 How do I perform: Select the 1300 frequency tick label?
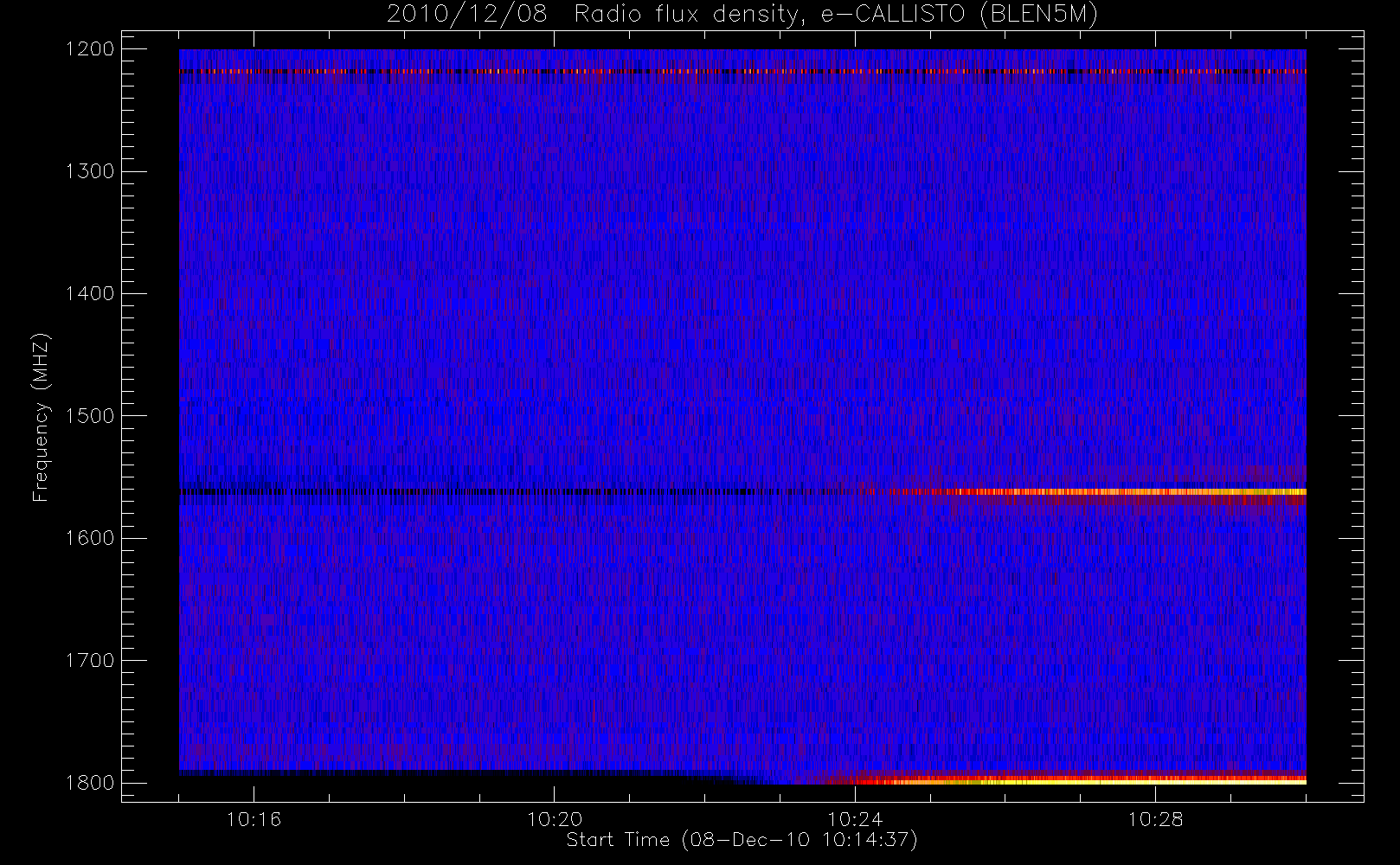pos(90,171)
